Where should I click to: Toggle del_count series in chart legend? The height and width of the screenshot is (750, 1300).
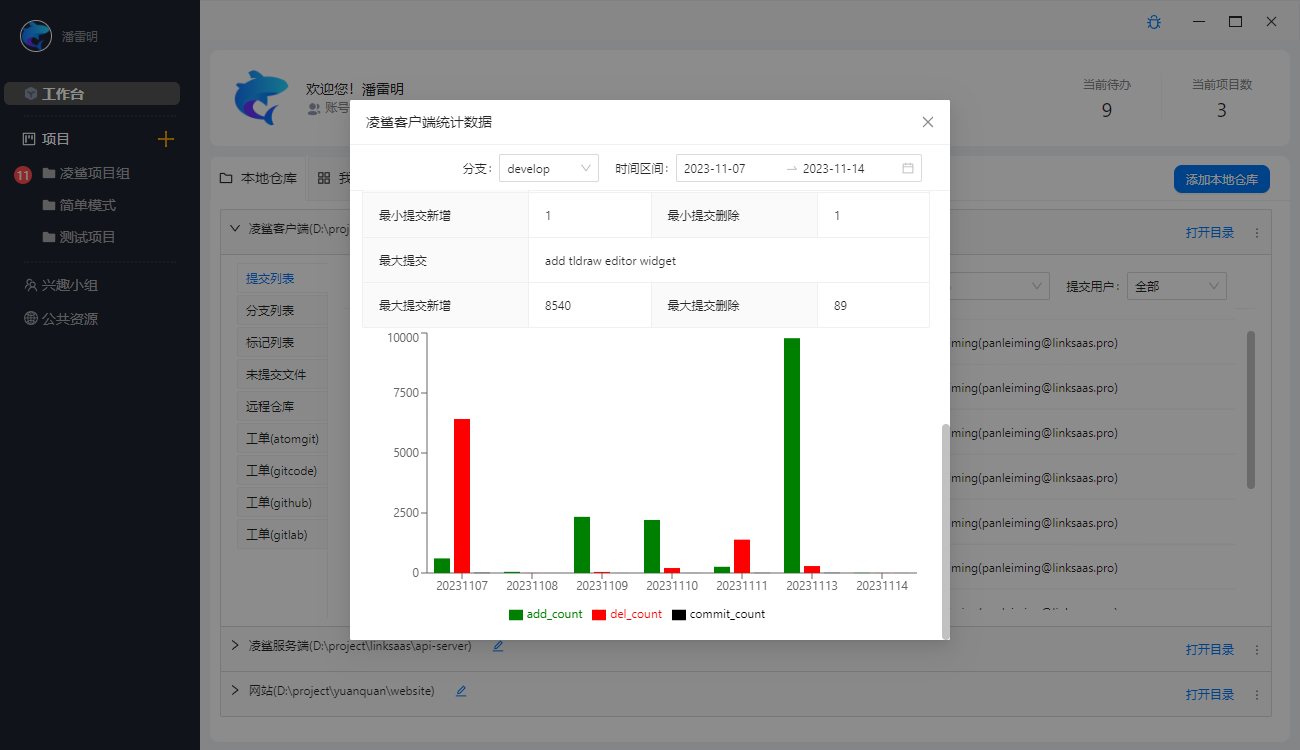[x=627, y=614]
